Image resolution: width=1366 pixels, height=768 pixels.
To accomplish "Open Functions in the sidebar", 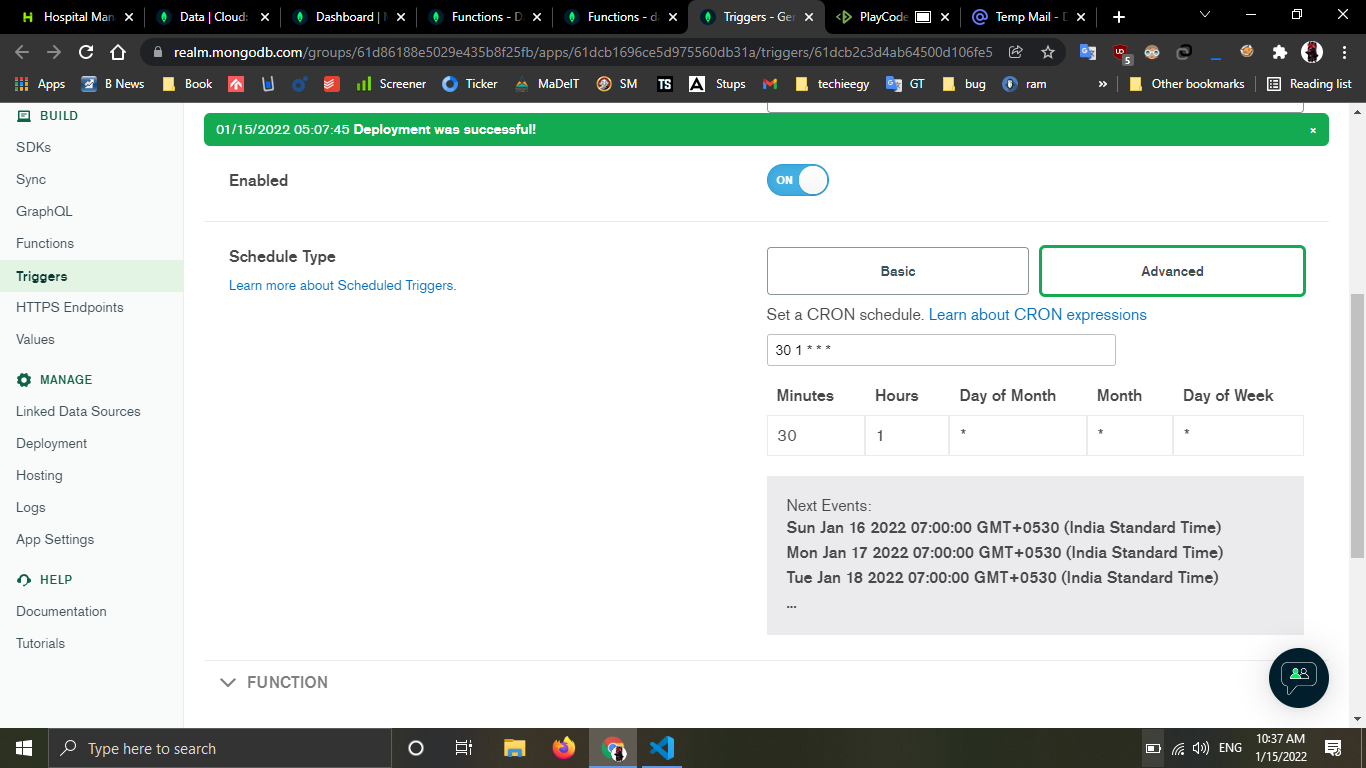I will tap(45, 243).
